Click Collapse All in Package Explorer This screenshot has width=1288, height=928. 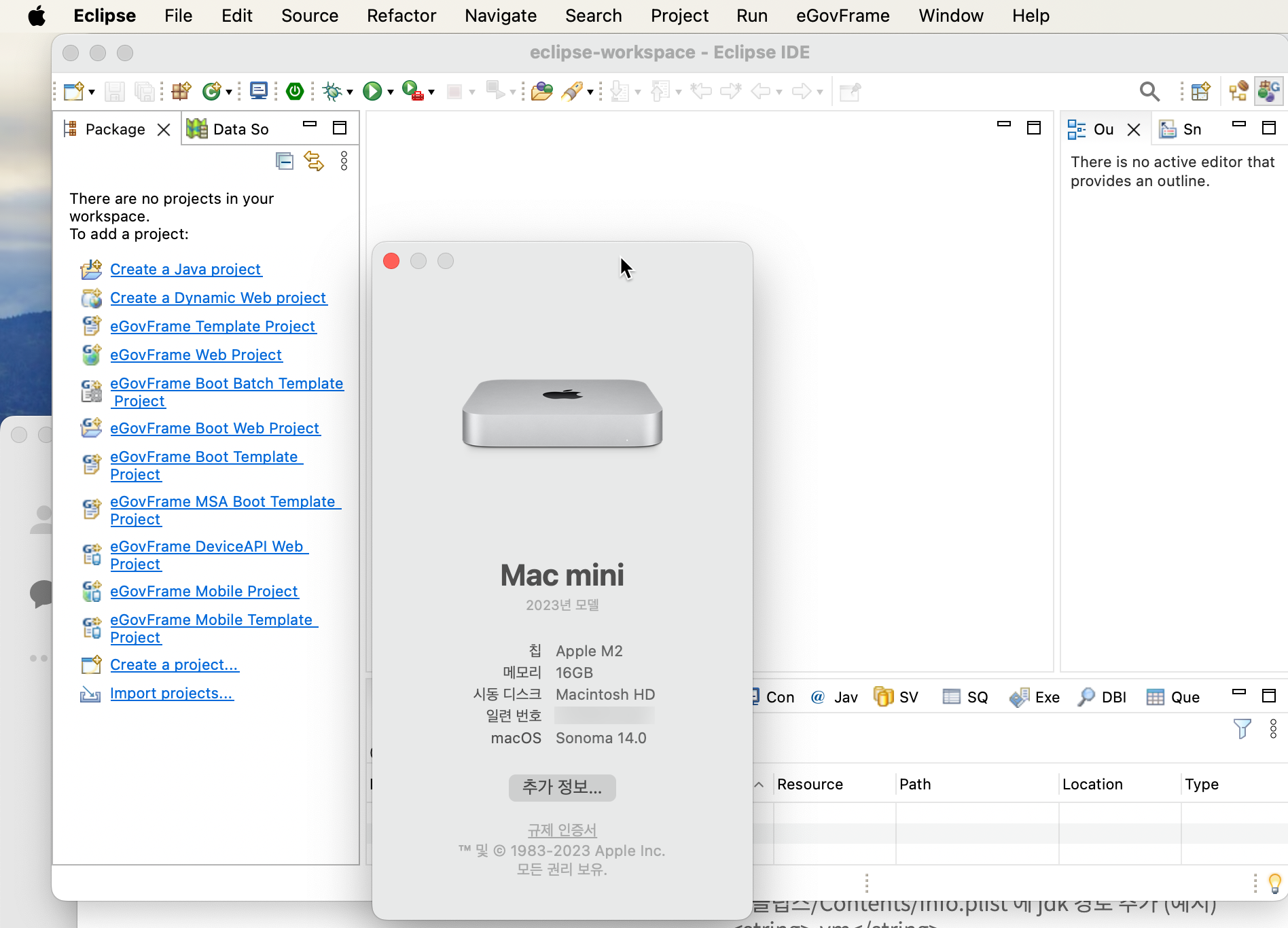pyautogui.click(x=285, y=161)
